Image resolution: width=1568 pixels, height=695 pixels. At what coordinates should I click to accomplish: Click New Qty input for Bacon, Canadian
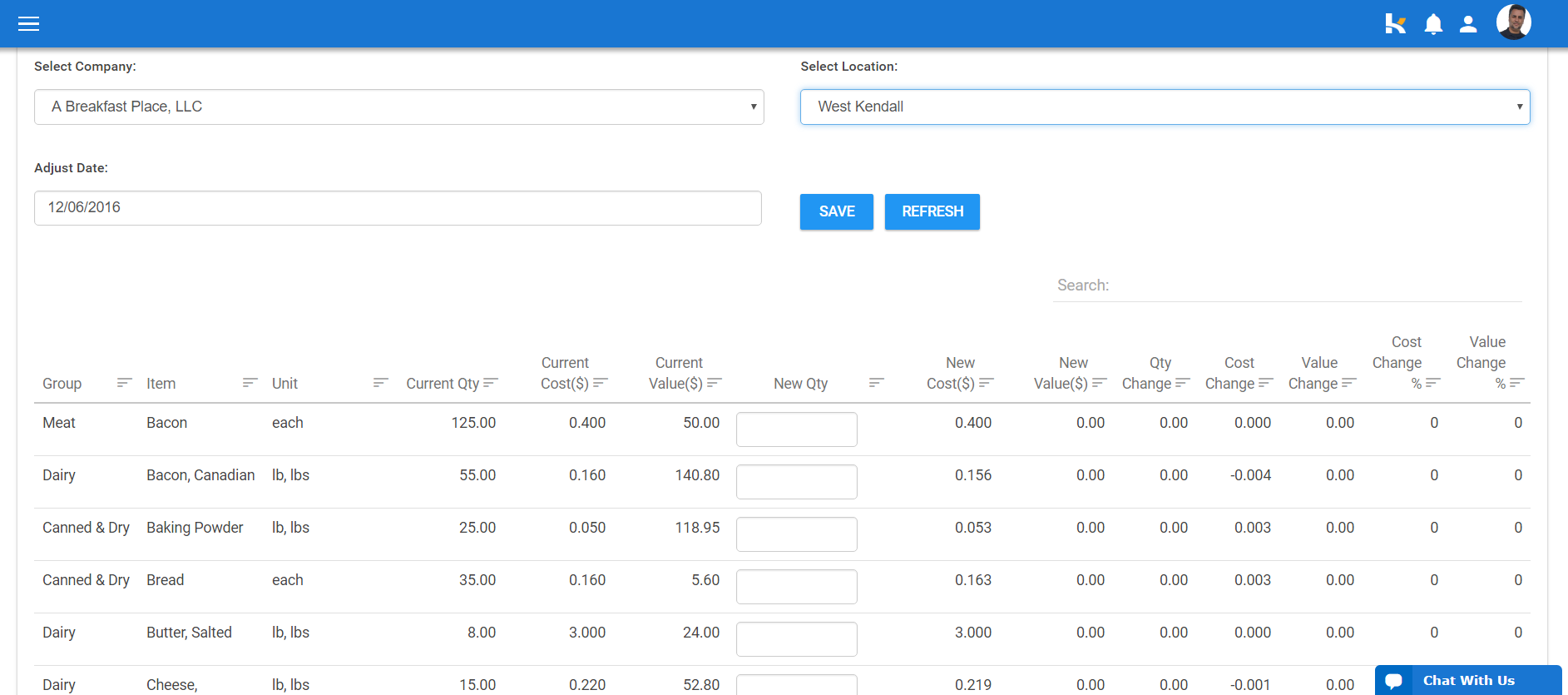pos(797,482)
